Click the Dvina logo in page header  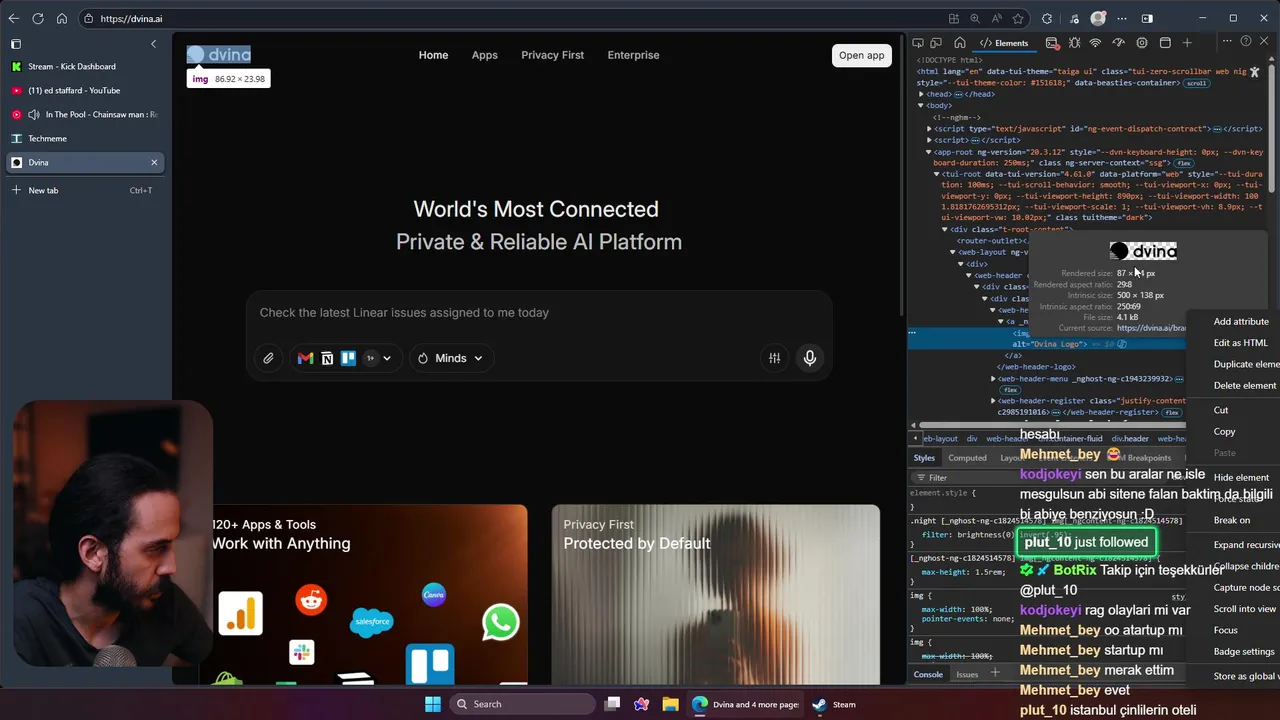click(x=218, y=55)
